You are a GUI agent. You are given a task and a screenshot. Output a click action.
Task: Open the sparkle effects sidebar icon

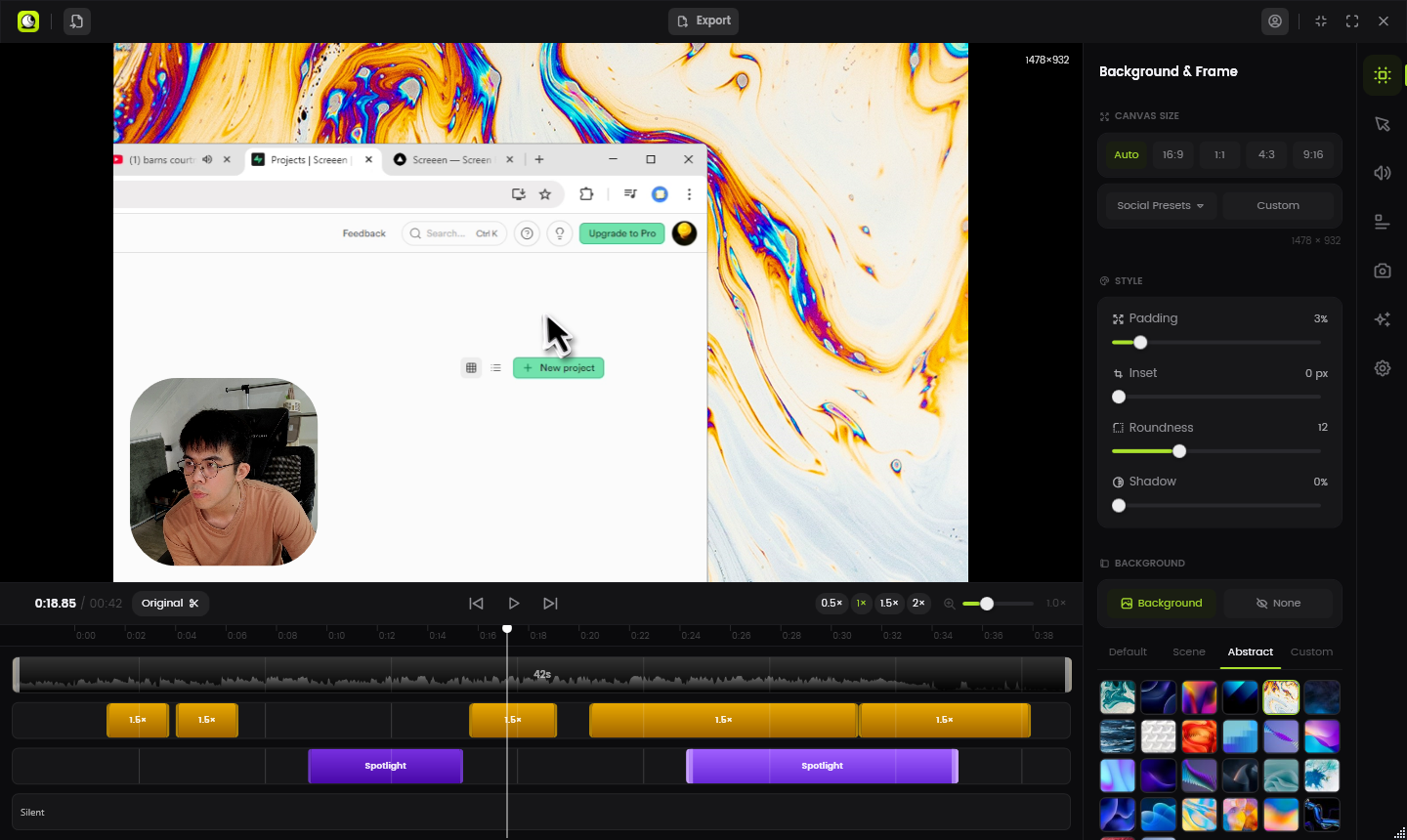pyautogui.click(x=1382, y=319)
